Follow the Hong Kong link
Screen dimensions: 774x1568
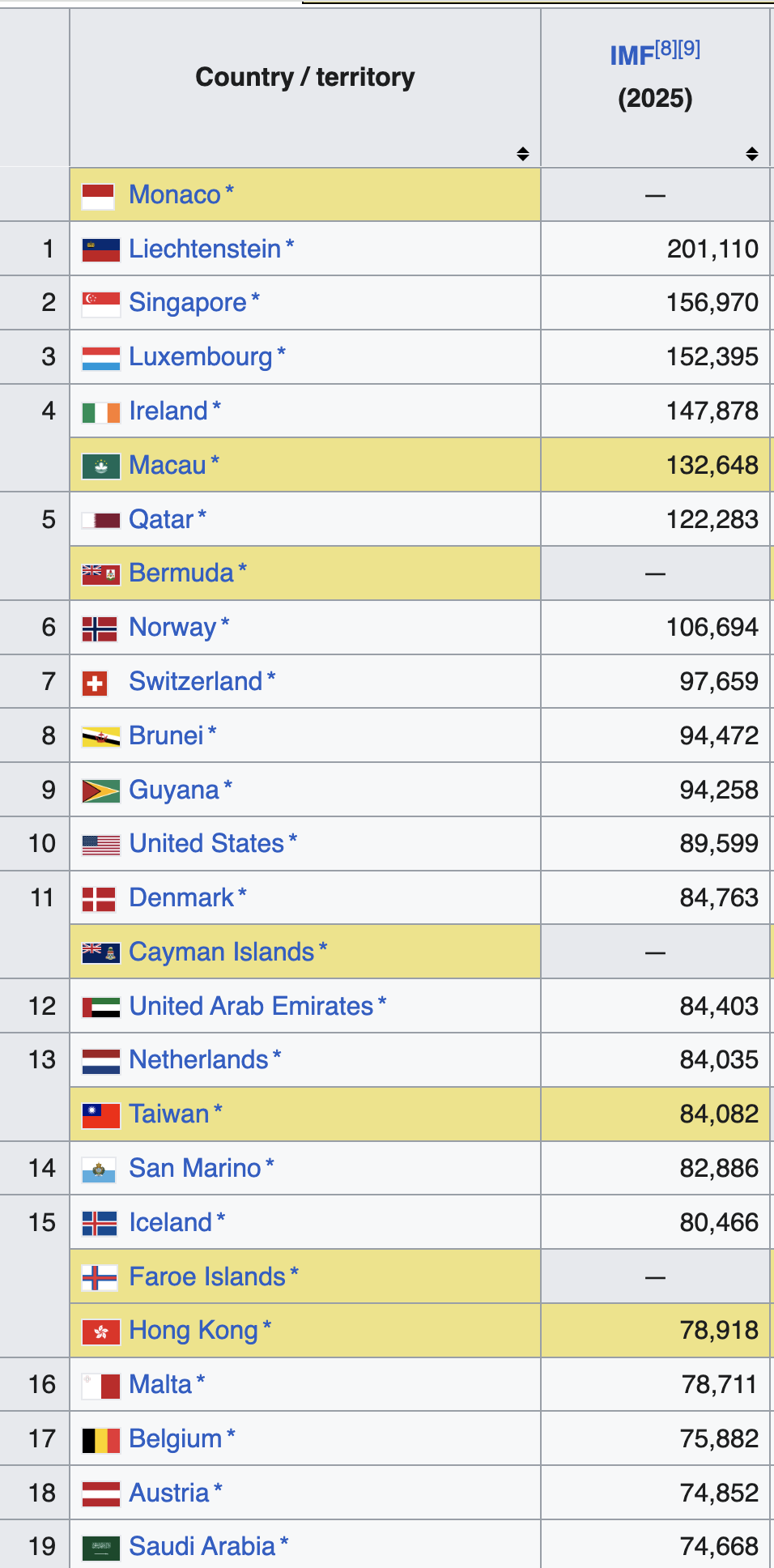tap(193, 1331)
